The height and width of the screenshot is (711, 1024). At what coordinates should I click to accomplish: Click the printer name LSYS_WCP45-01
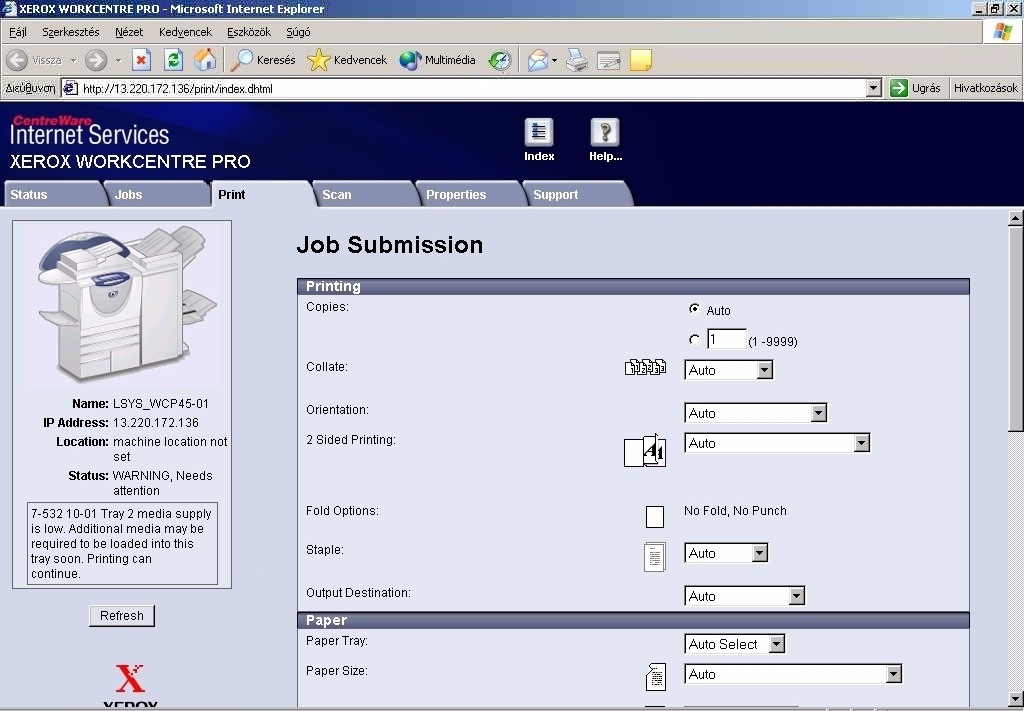[161, 403]
